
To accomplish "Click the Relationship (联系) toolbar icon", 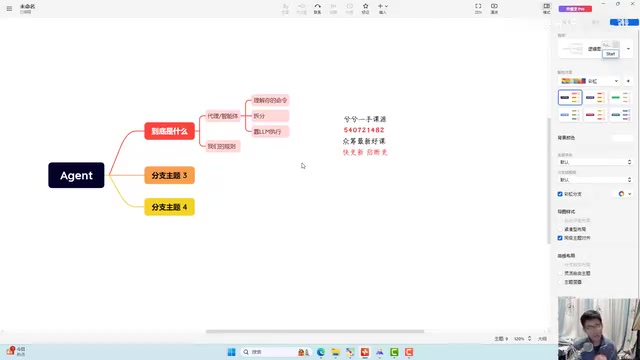I will [x=317, y=9].
